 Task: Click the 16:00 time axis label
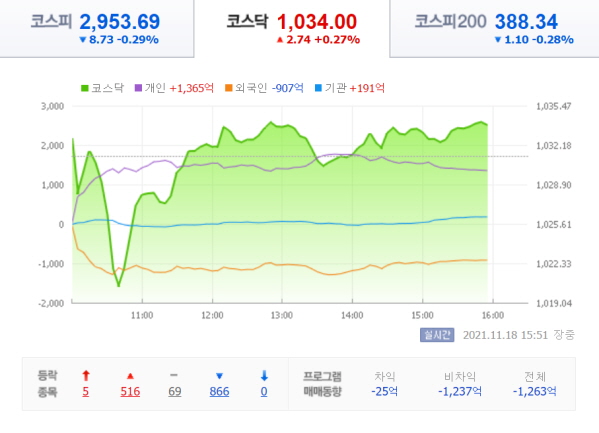pyautogui.click(x=492, y=315)
